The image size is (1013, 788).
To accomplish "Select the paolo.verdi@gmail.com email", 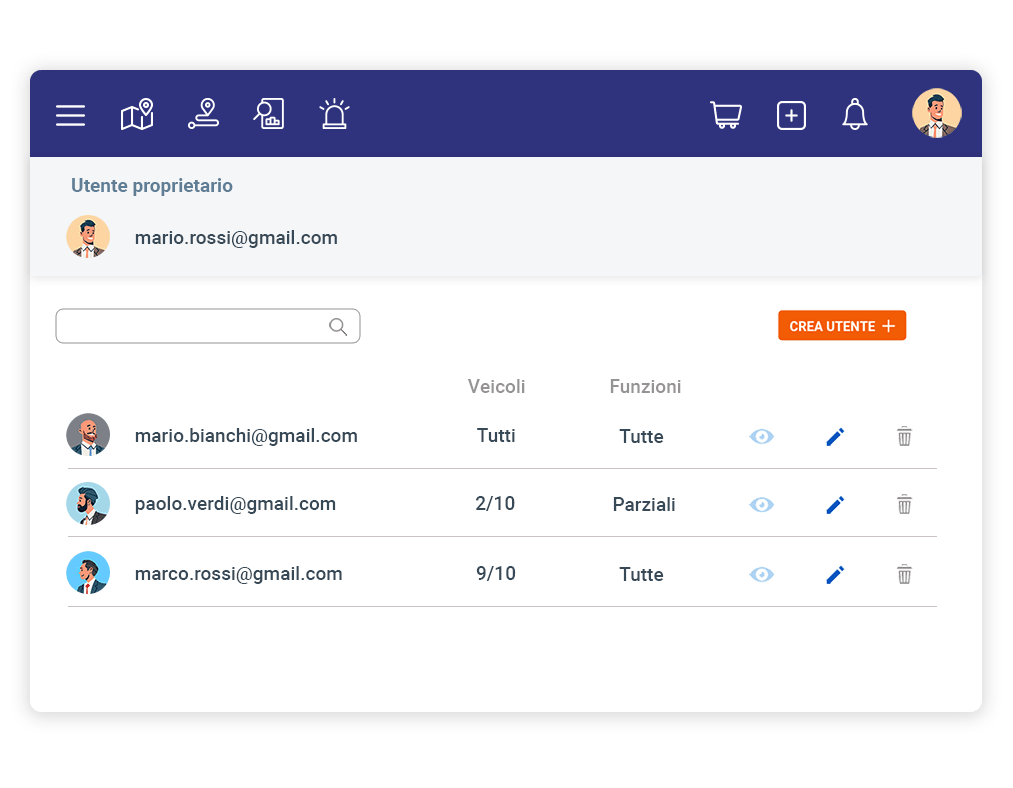I will (235, 504).
